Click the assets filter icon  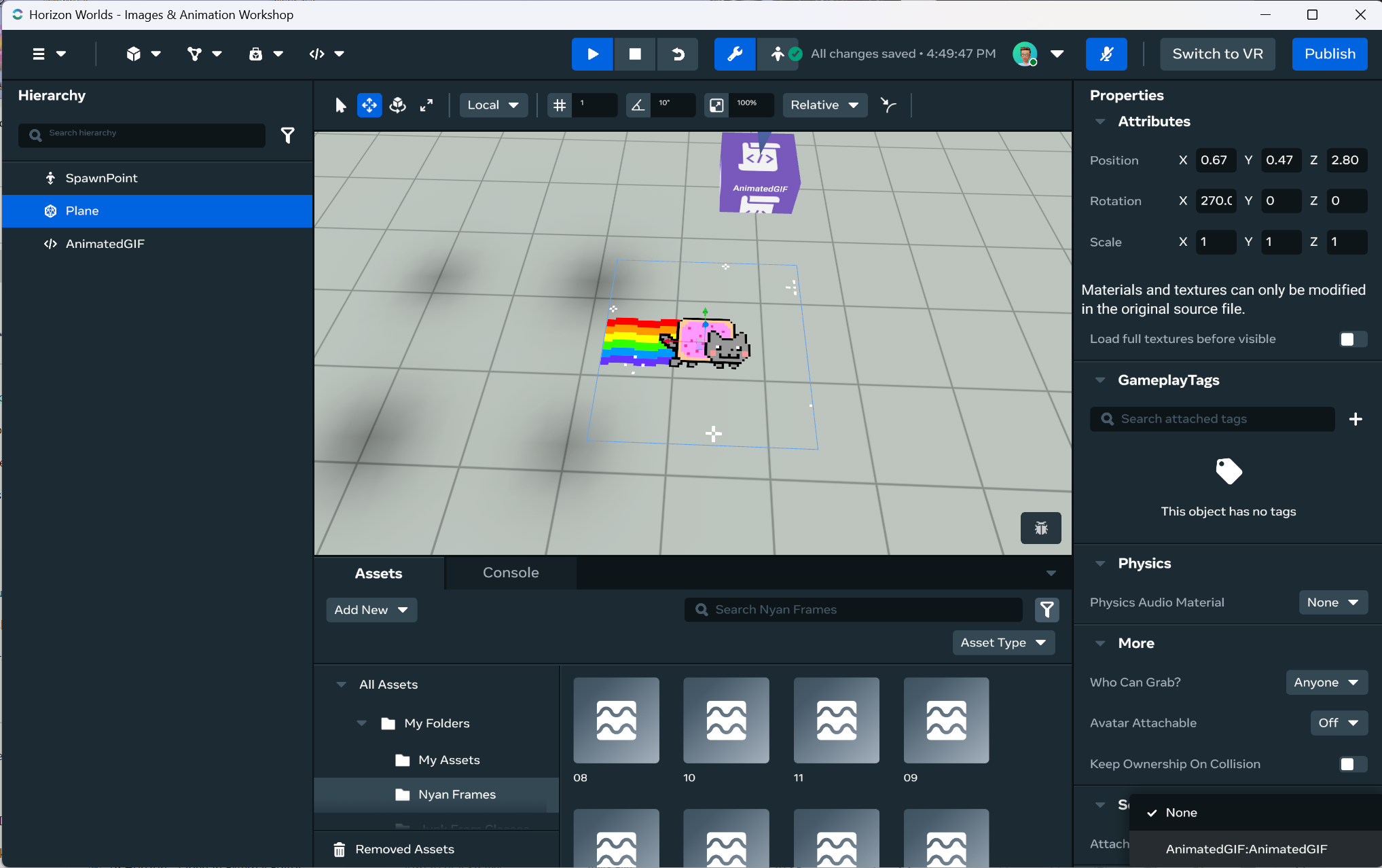point(1047,610)
